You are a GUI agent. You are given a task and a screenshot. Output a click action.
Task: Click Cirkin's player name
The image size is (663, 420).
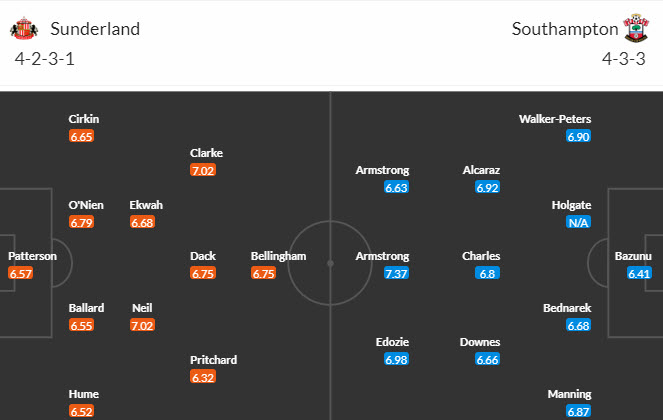point(84,119)
